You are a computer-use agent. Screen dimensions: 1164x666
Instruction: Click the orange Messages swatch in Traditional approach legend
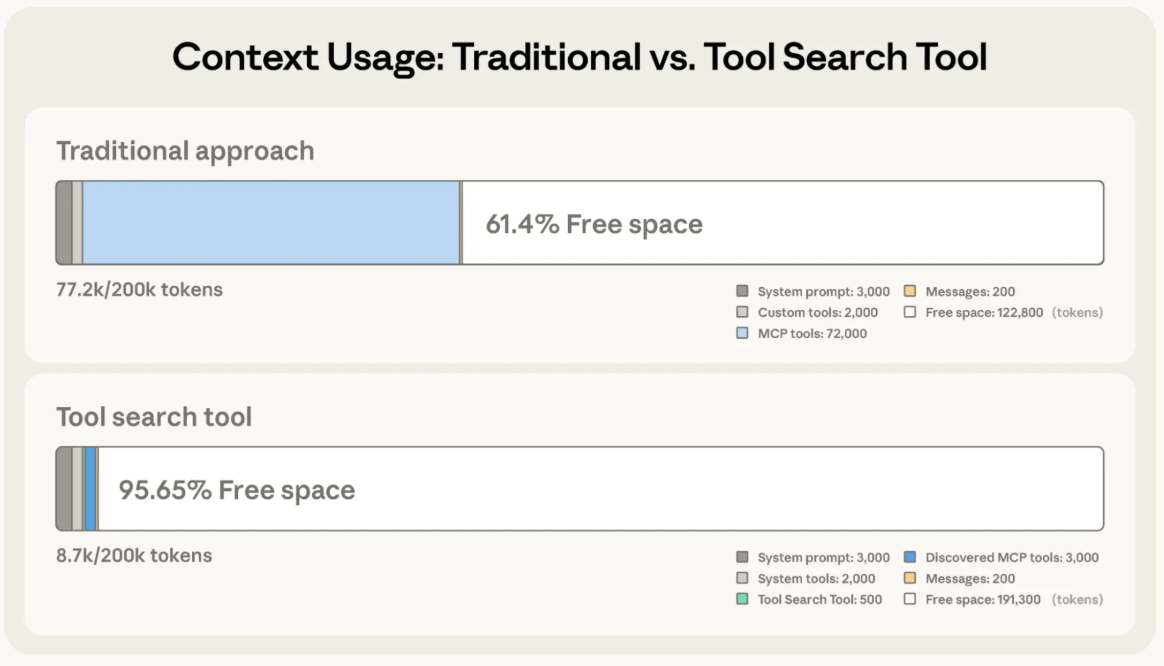point(910,292)
